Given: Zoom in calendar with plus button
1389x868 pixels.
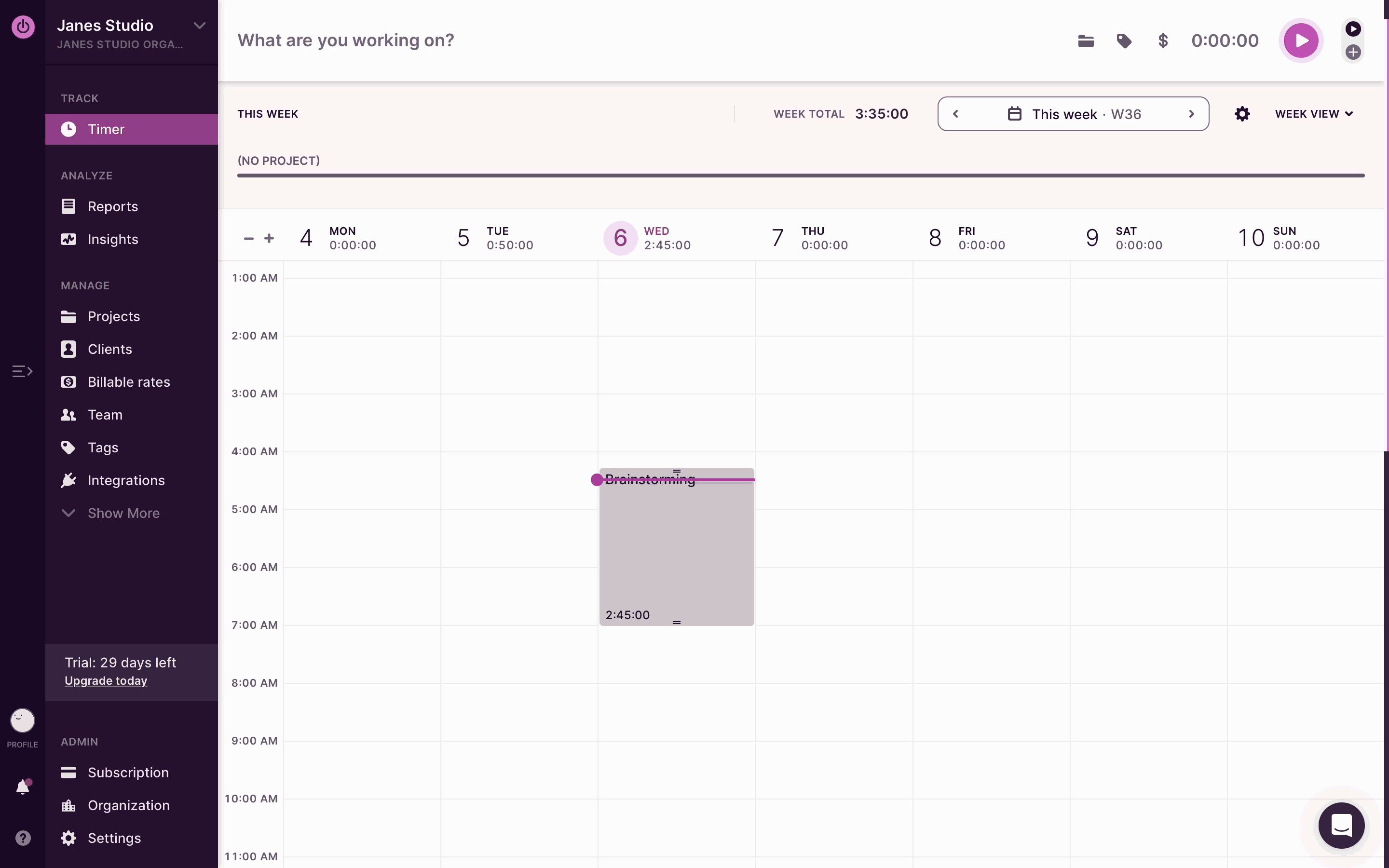Looking at the screenshot, I should click(x=269, y=238).
